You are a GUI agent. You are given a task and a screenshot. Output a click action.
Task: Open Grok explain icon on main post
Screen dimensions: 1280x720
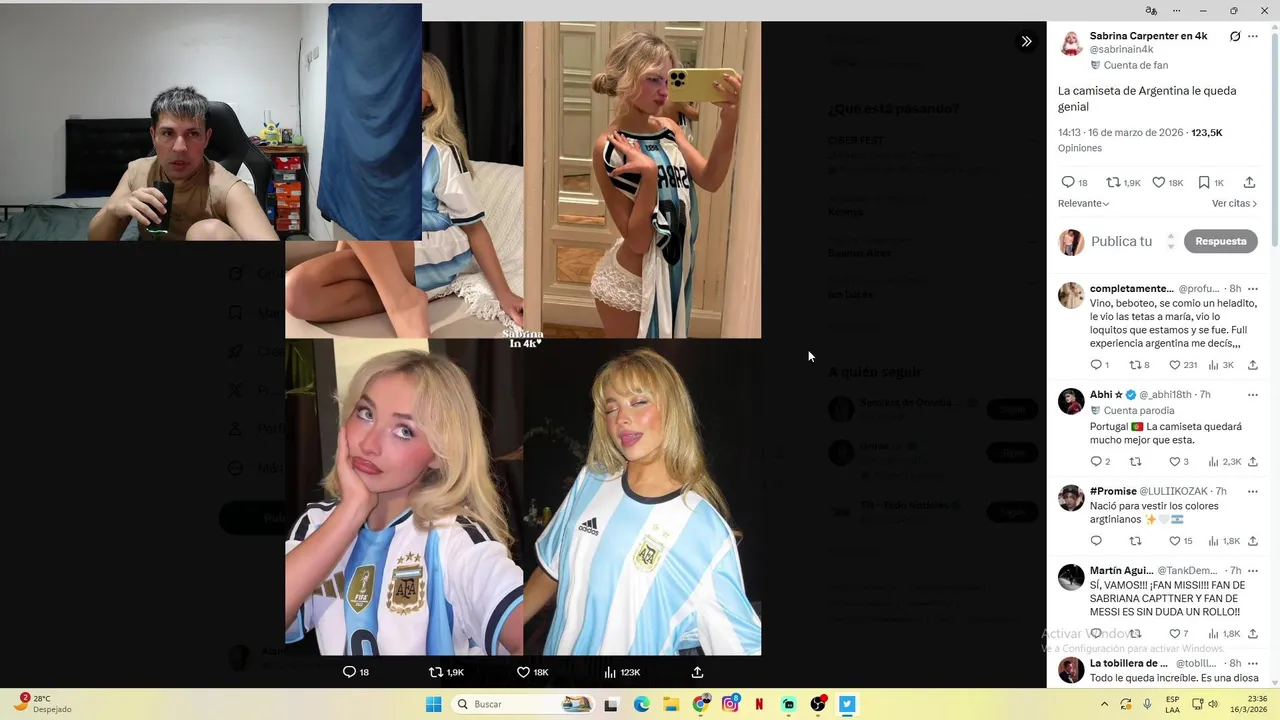[x=1235, y=36]
